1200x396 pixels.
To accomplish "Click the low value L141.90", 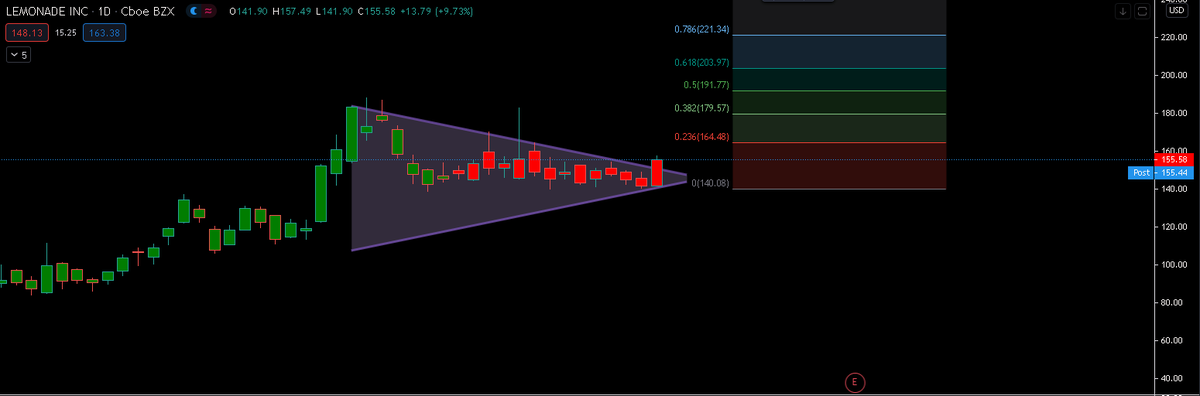I will tap(333, 11).
